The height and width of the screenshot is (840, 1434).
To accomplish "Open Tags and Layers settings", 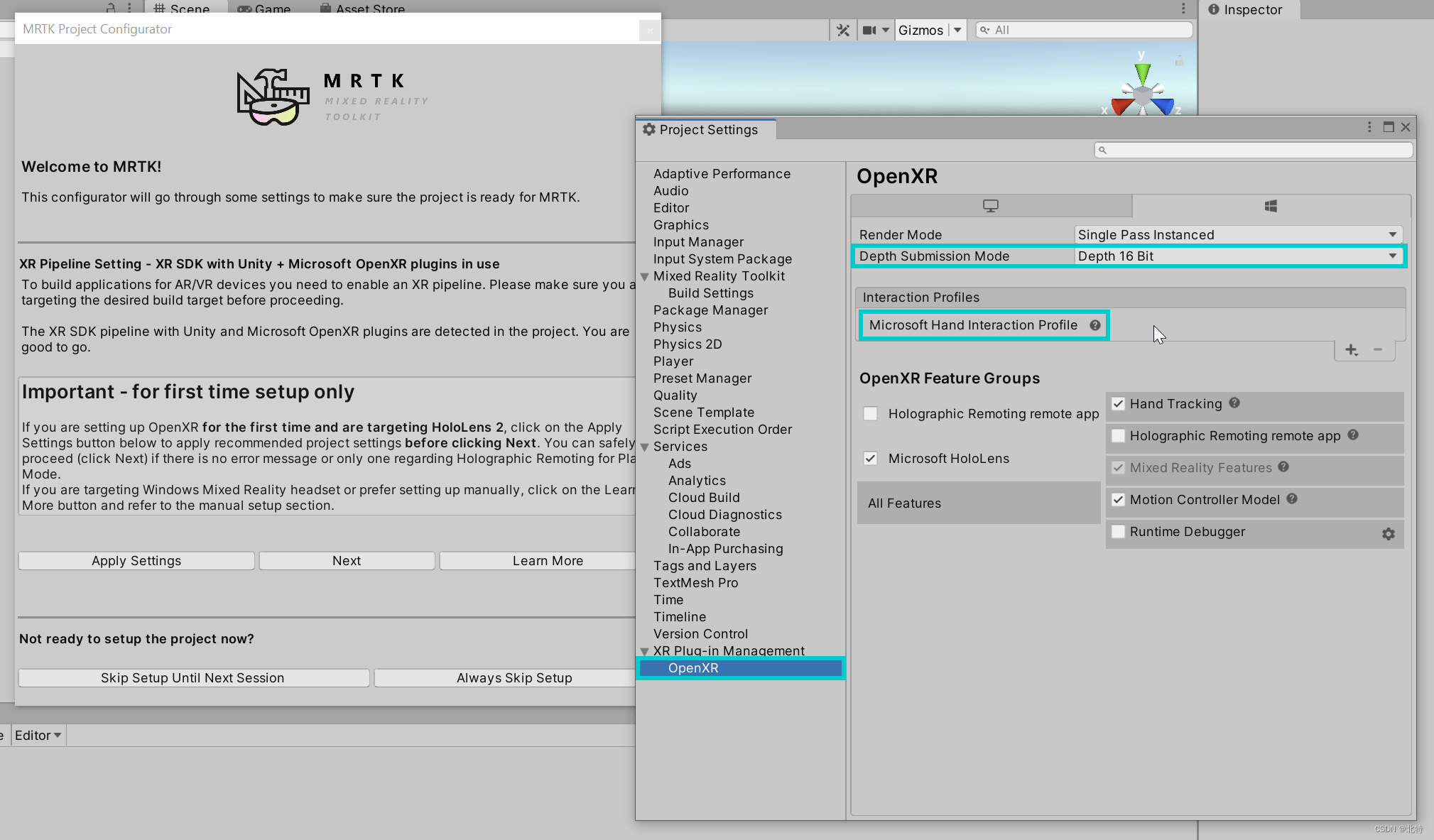I will point(705,566).
